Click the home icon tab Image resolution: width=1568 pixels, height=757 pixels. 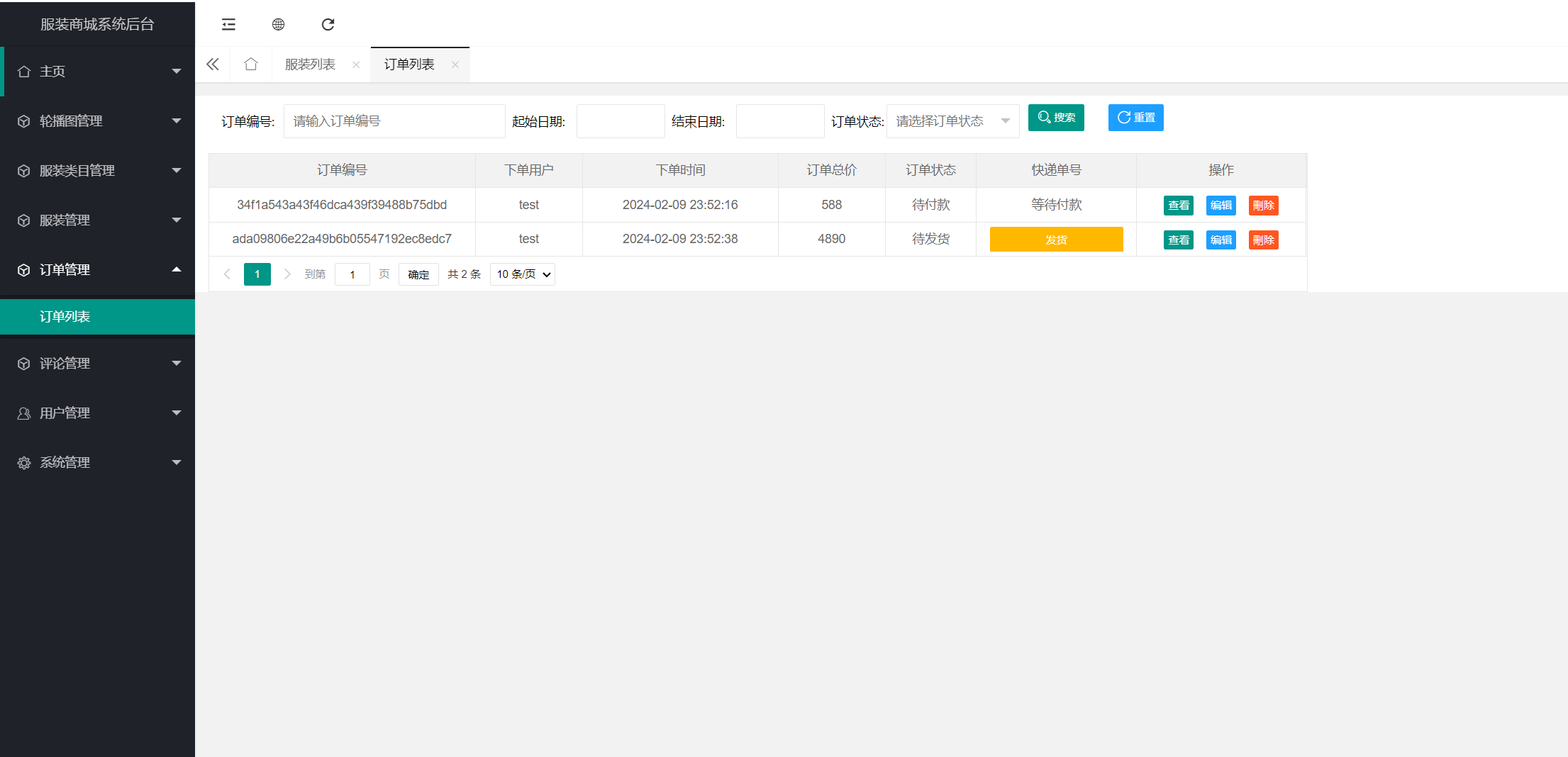[x=250, y=65]
